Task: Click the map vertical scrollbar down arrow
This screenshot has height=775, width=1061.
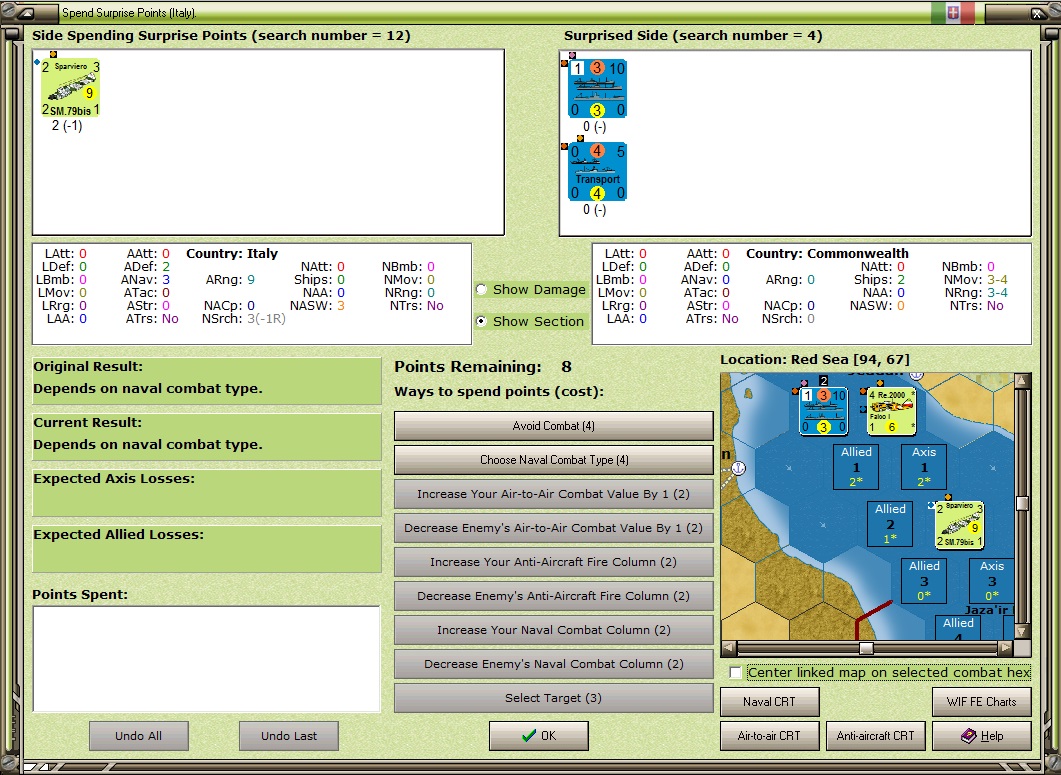Action: (x=1022, y=631)
